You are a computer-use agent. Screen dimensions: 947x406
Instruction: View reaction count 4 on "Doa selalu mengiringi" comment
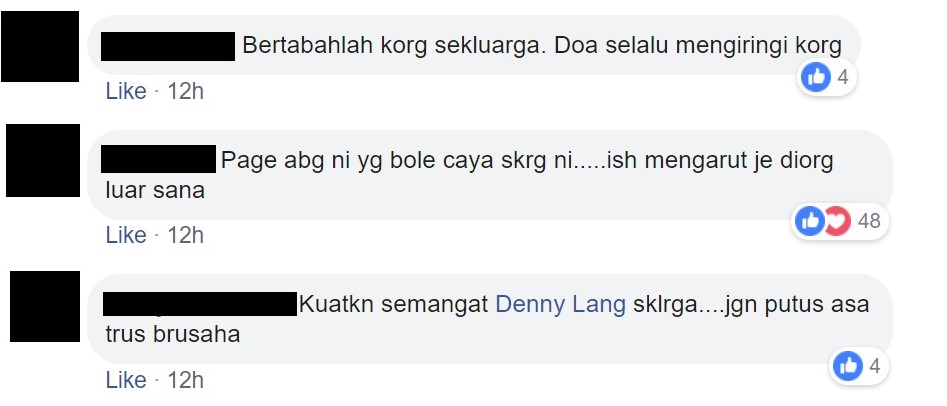843,77
